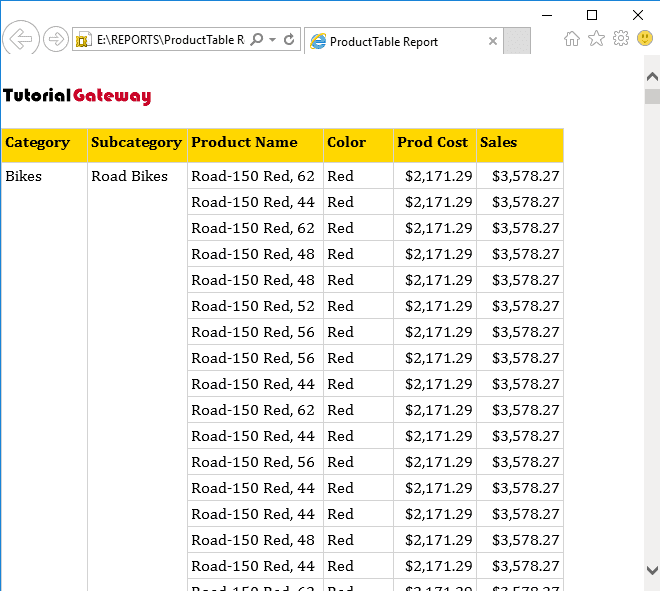The image size is (660, 591).
Task: Click the Color column header
Action: click(x=358, y=145)
